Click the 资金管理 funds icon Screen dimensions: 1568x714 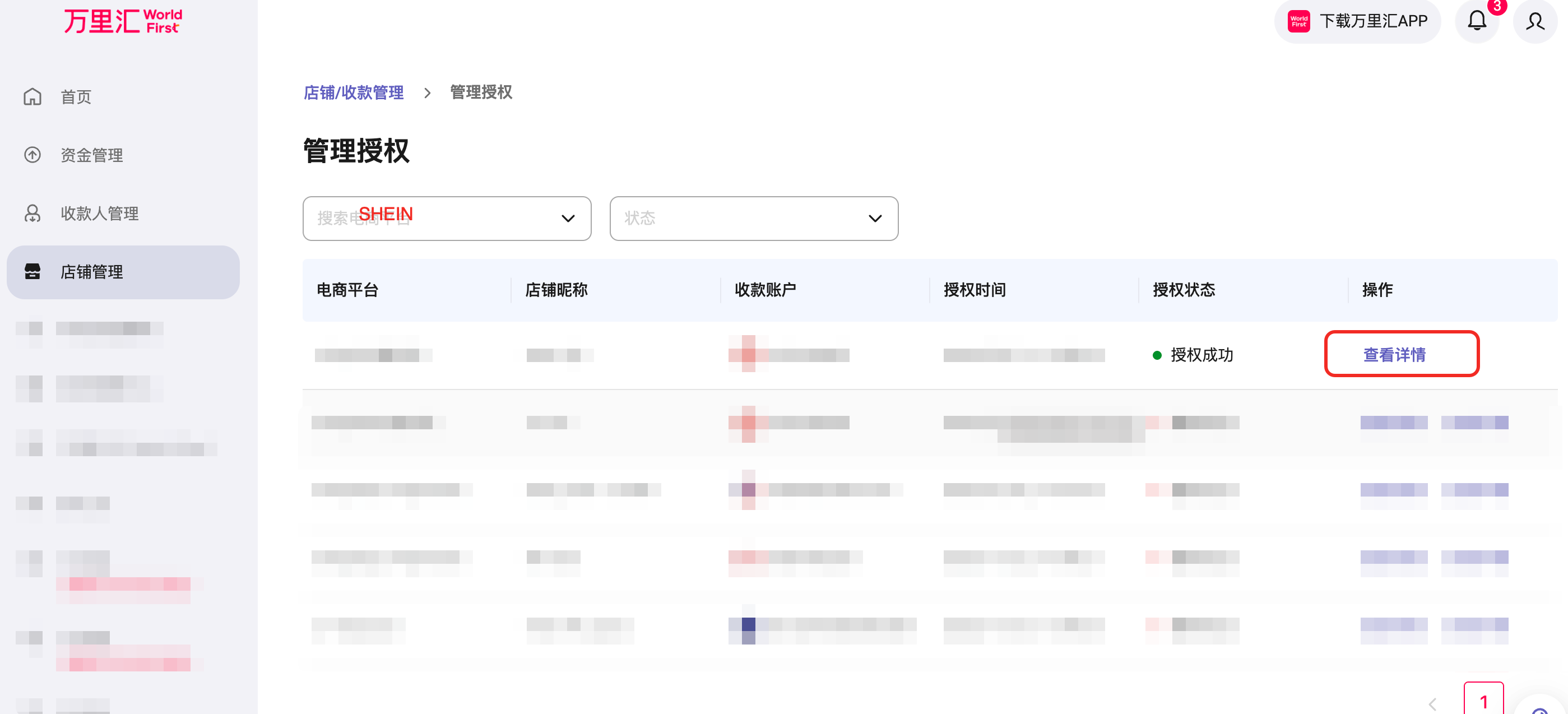33,155
